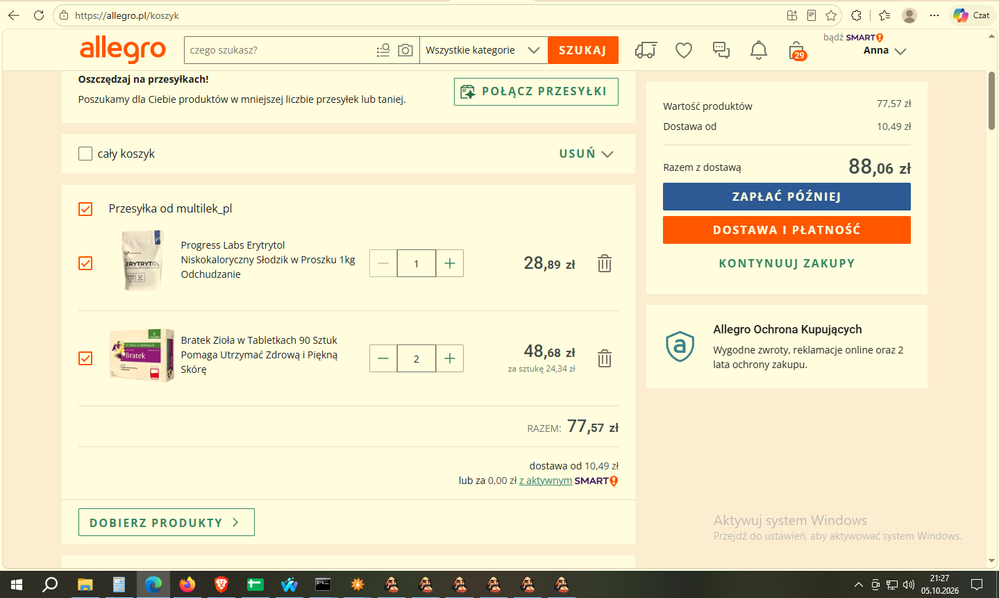Open Copilot chat in browser toolbar

coord(971,15)
